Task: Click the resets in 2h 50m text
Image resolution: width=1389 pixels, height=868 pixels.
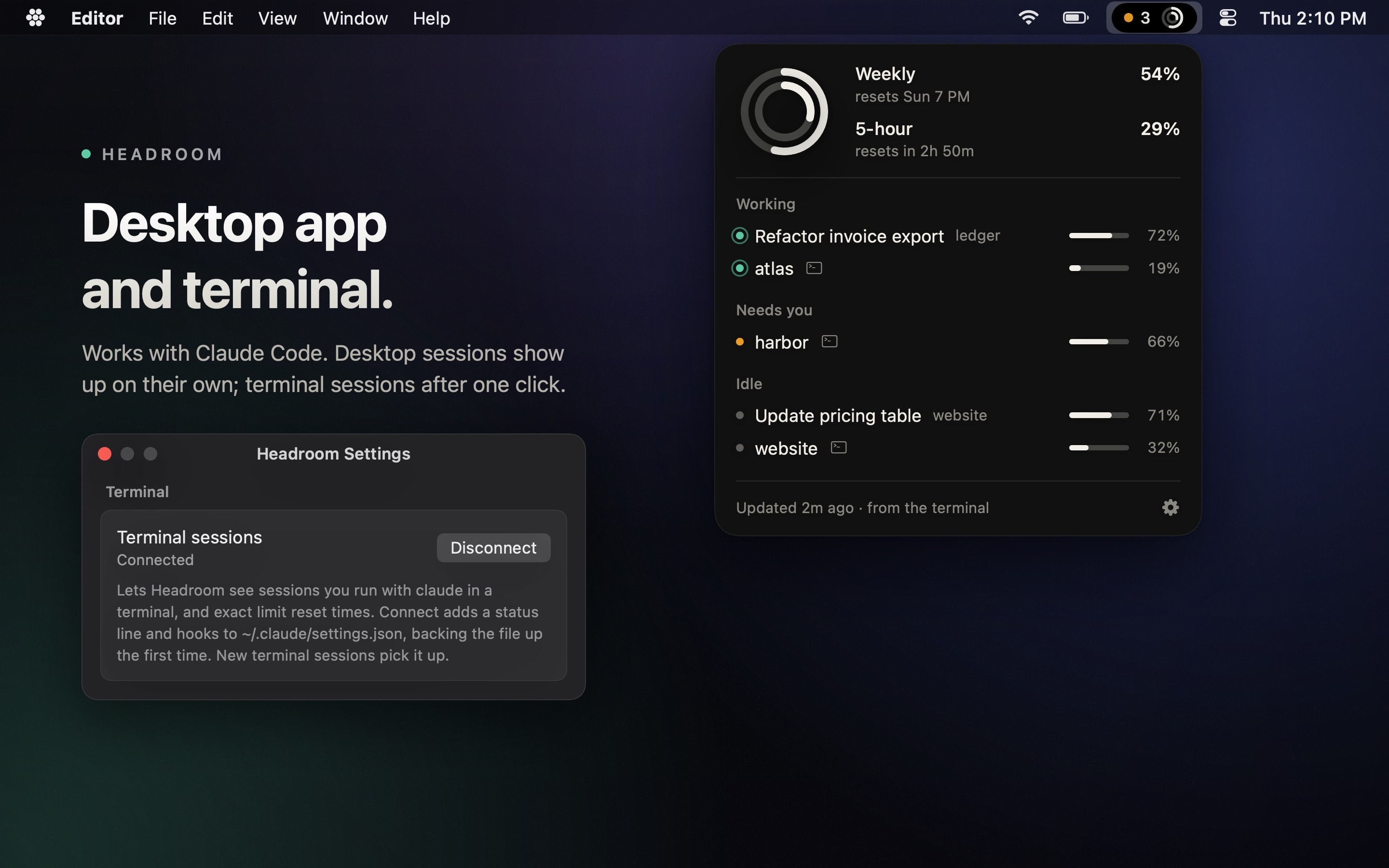Action: pos(914,151)
